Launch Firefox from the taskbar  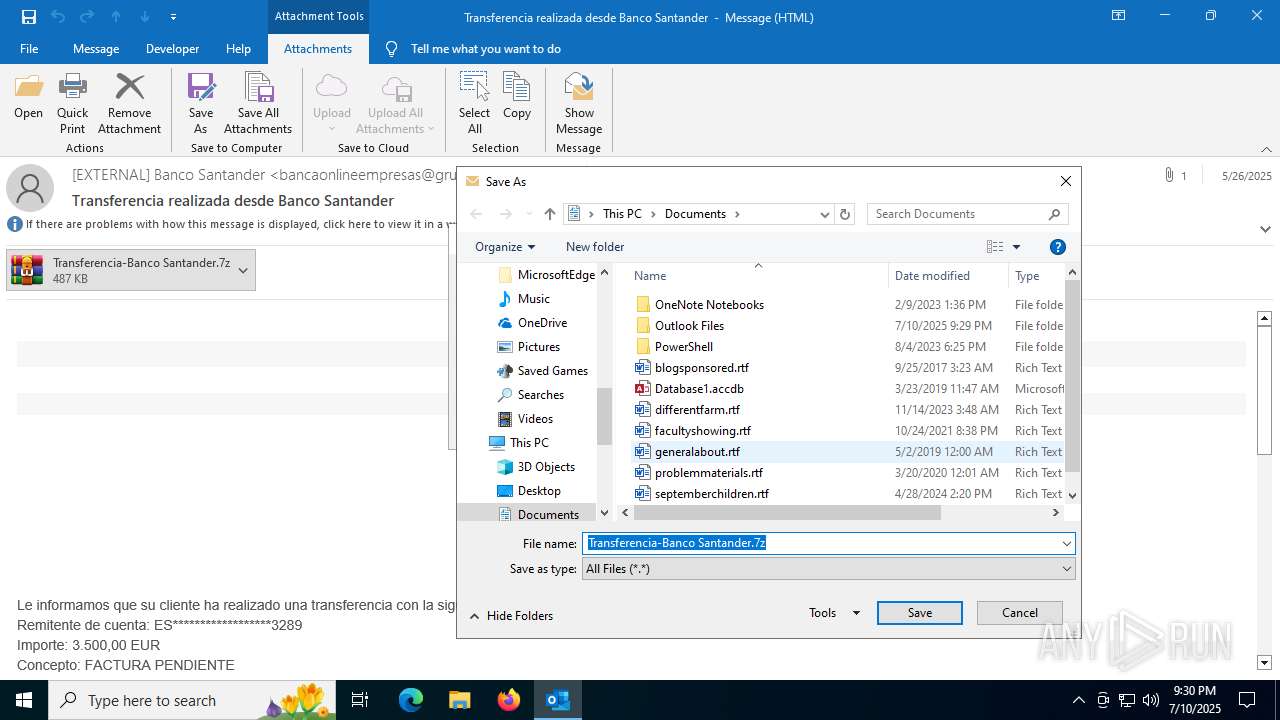509,700
